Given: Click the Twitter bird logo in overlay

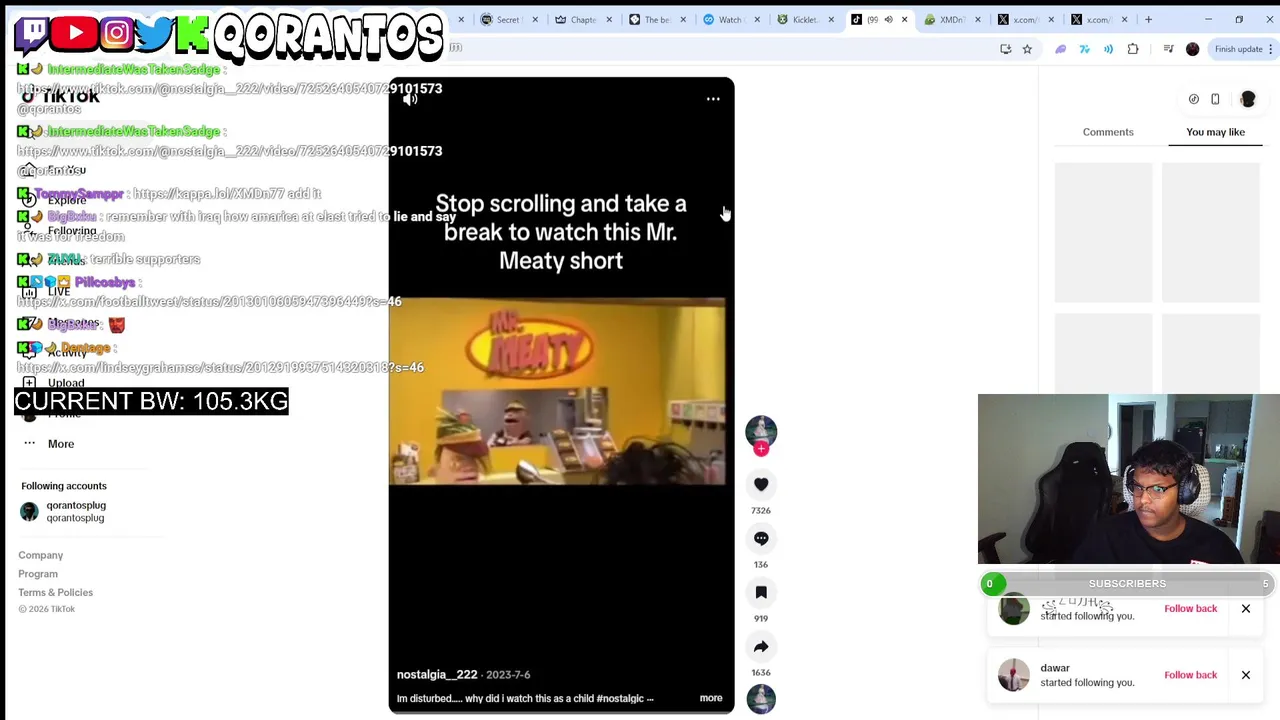Looking at the screenshot, I should click(155, 33).
